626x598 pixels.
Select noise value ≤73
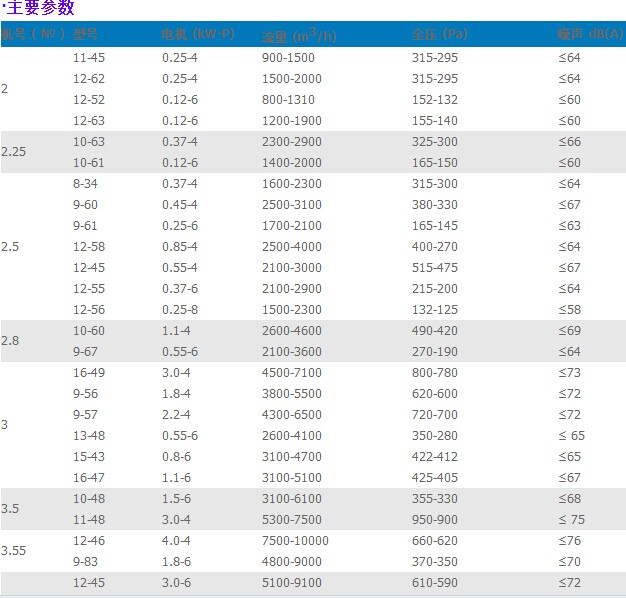pyautogui.click(x=569, y=372)
